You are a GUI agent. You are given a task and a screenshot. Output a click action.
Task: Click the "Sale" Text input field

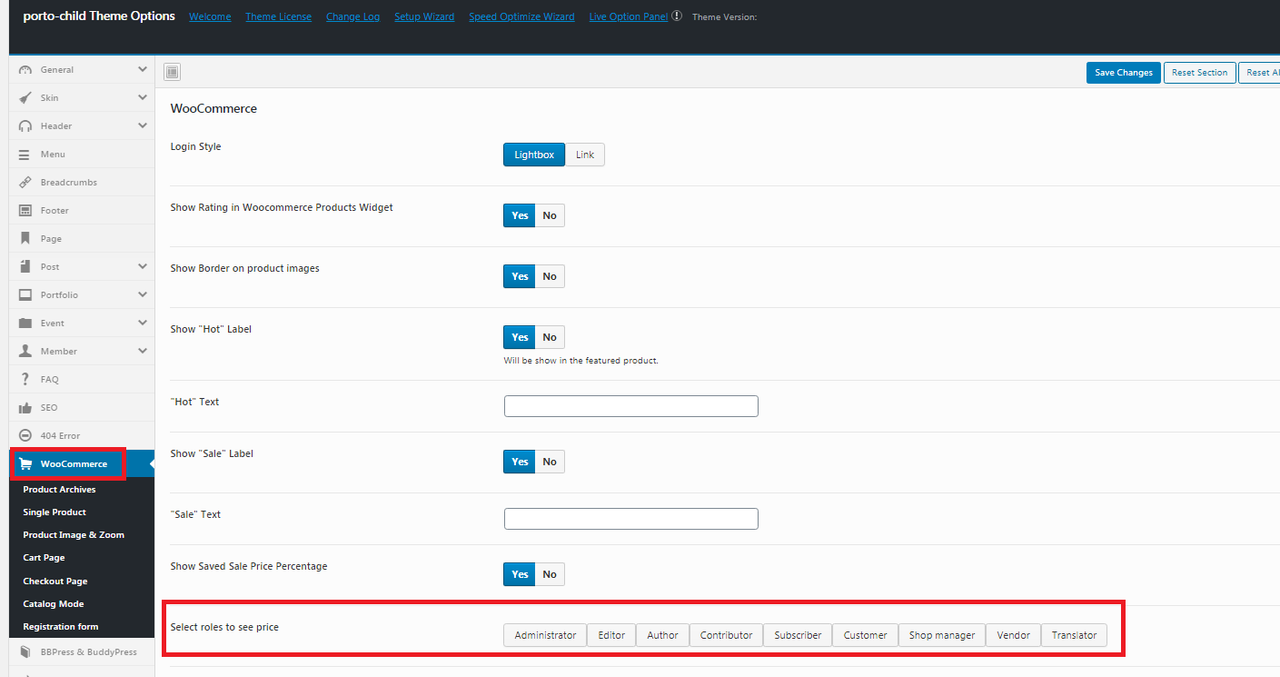point(631,519)
